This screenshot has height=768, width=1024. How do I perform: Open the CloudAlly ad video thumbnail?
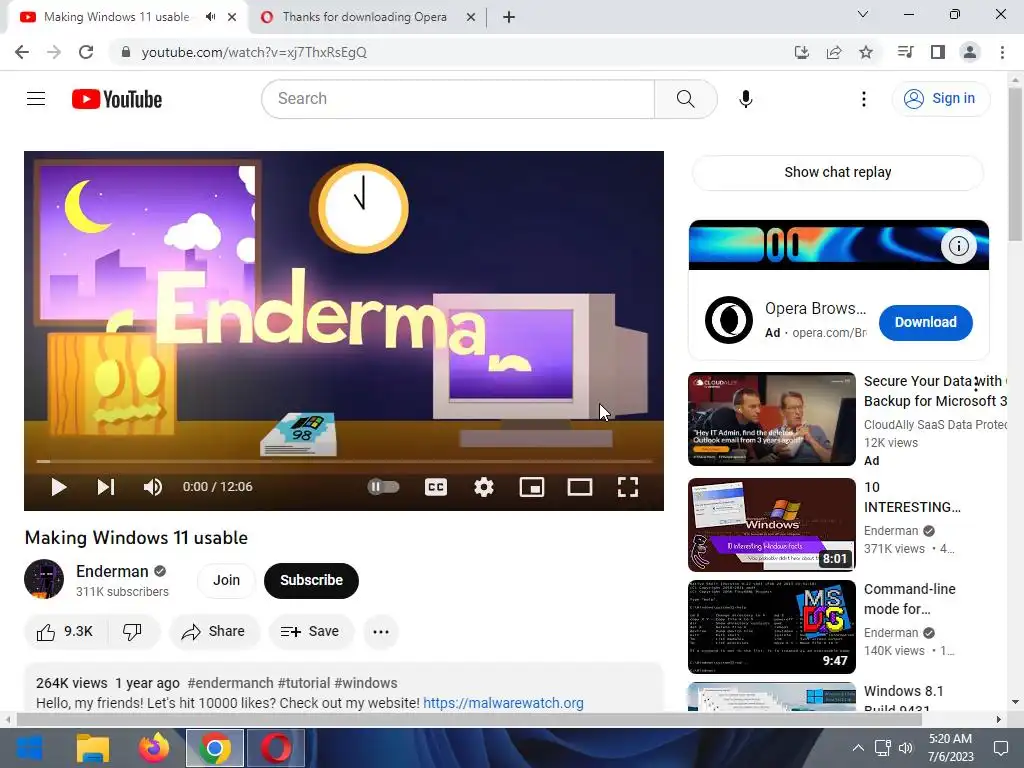click(x=771, y=419)
